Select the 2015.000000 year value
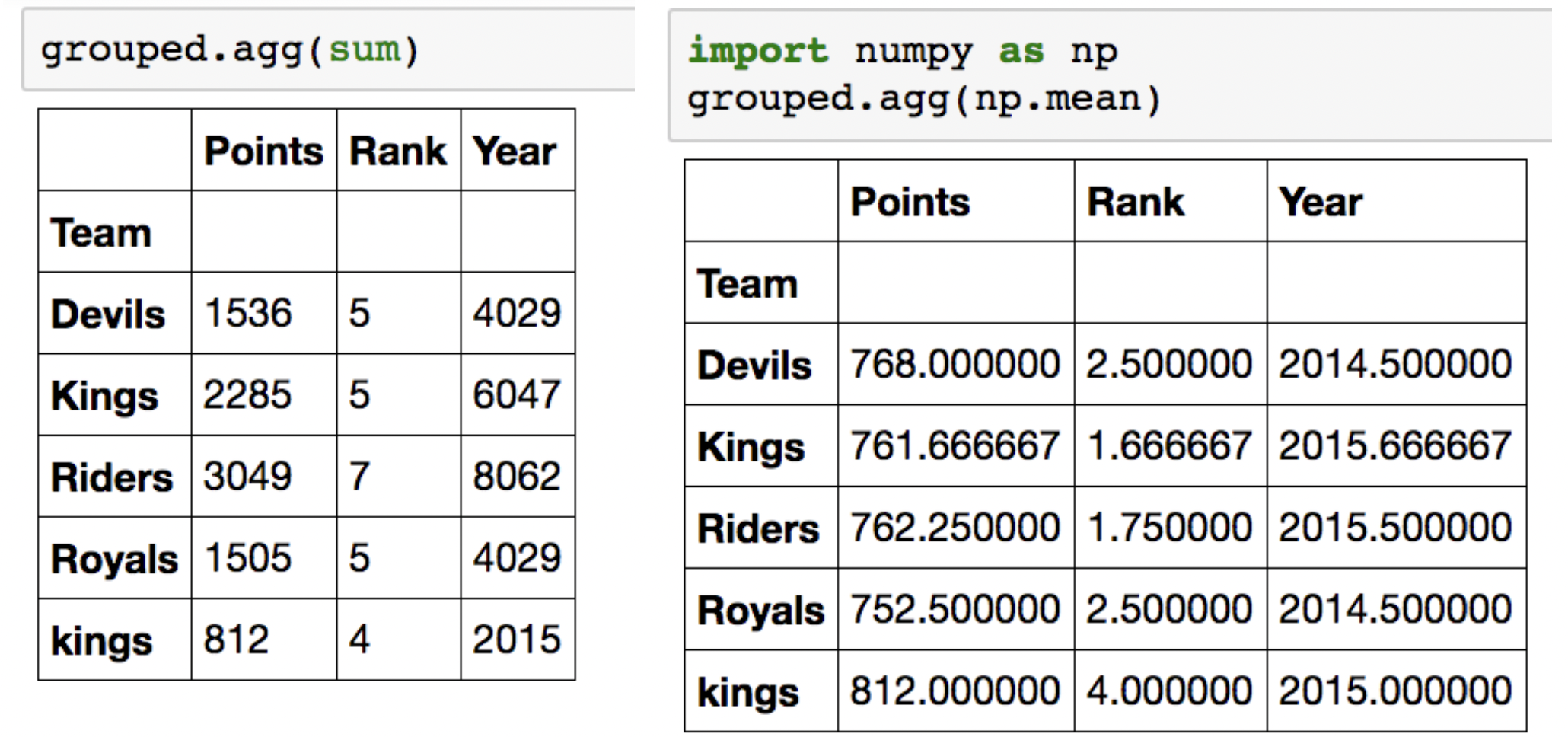The height and width of the screenshot is (737, 1568). pyautogui.click(x=1395, y=691)
